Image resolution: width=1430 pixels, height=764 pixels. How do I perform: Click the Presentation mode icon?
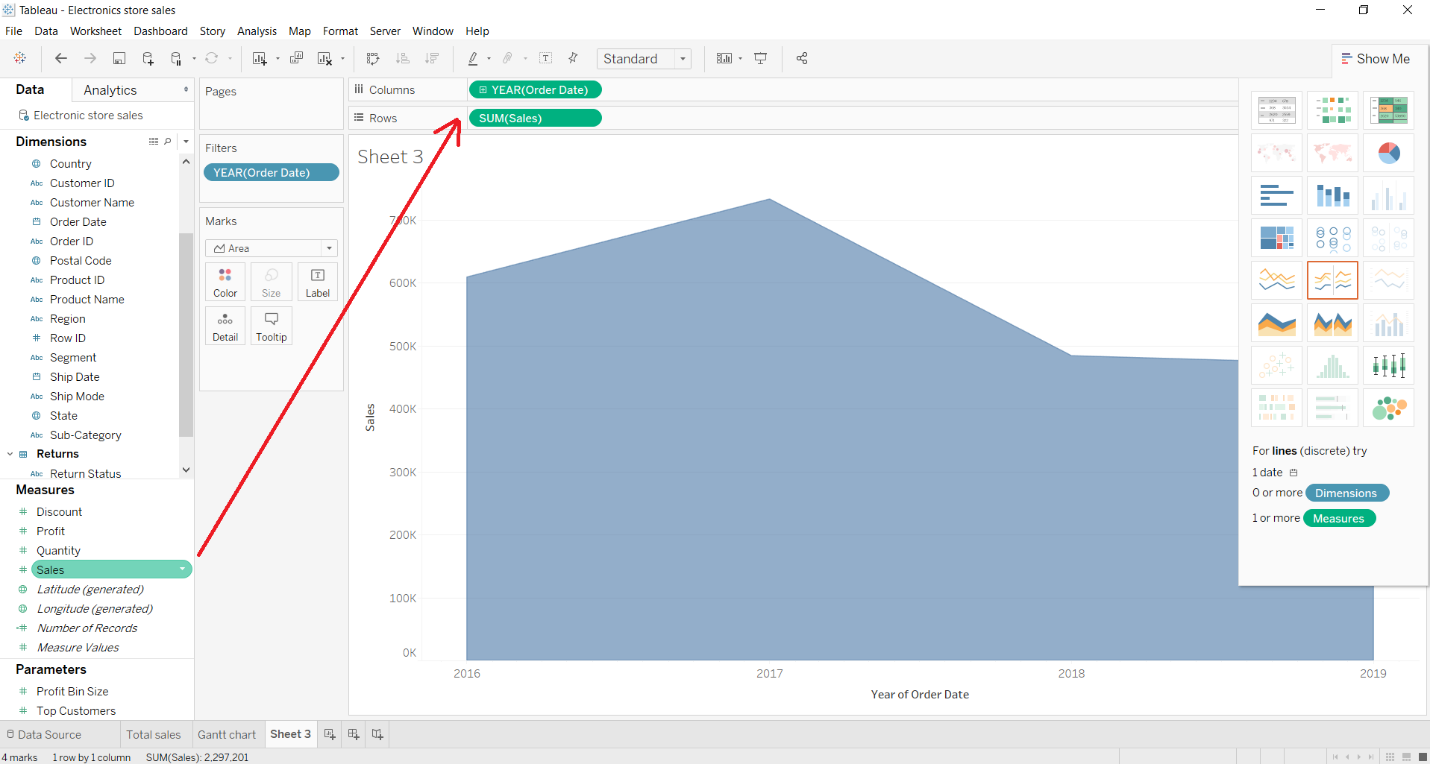click(761, 59)
